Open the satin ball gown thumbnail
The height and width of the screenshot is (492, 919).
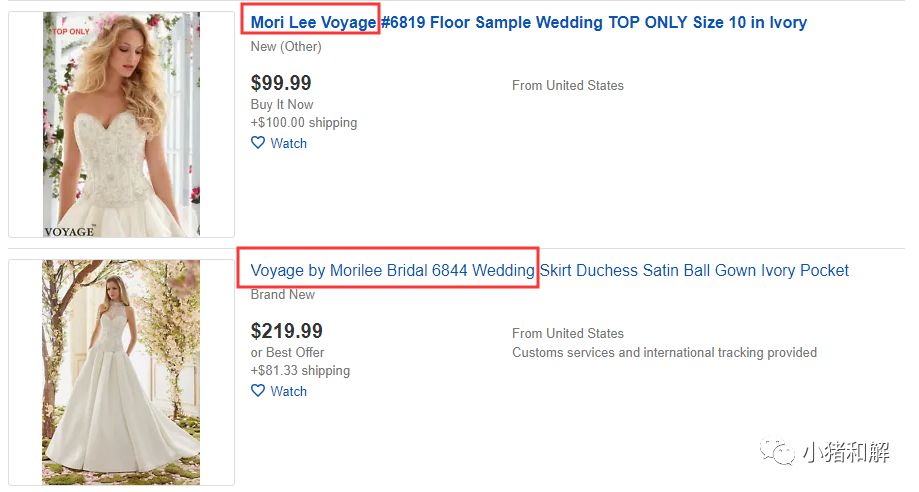[121, 372]
